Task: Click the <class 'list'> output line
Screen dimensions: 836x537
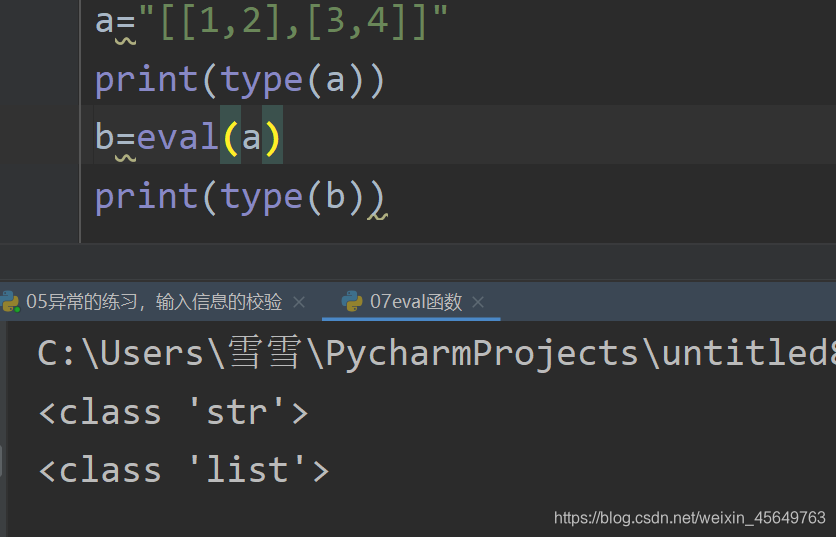Action: [184, 470]
